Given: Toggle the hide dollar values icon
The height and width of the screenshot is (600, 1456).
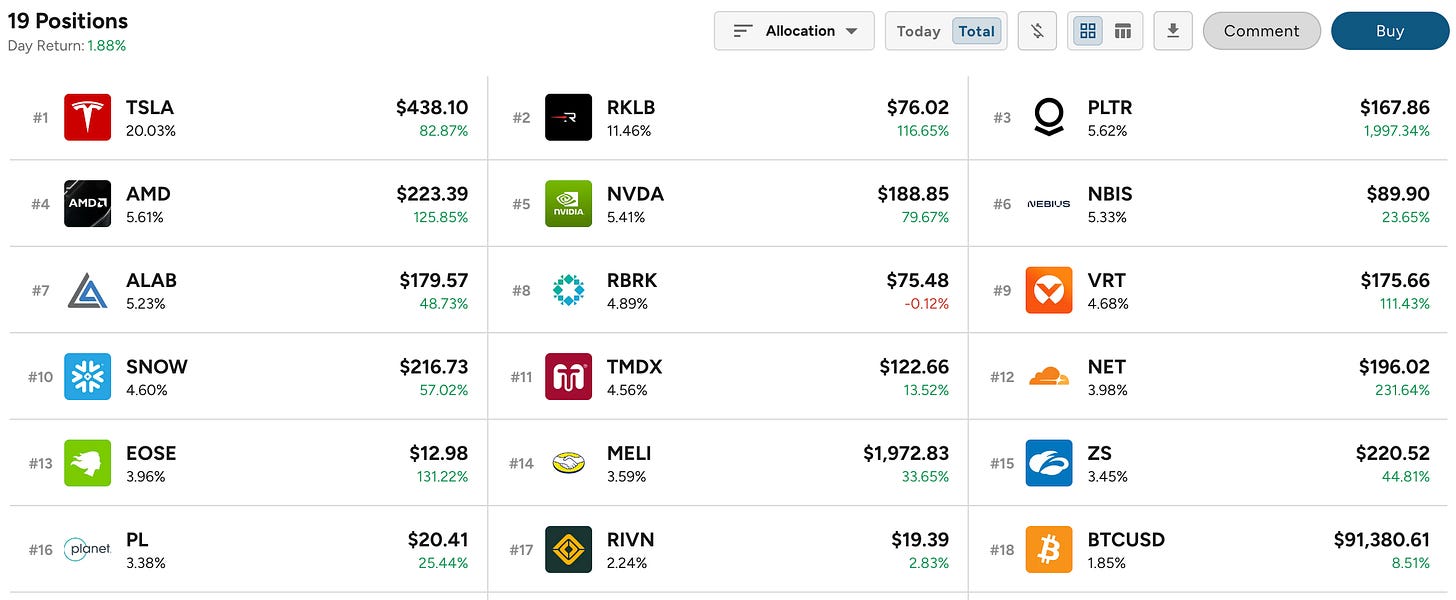Looking at the screenshot, I should [x=1038, y=31].
